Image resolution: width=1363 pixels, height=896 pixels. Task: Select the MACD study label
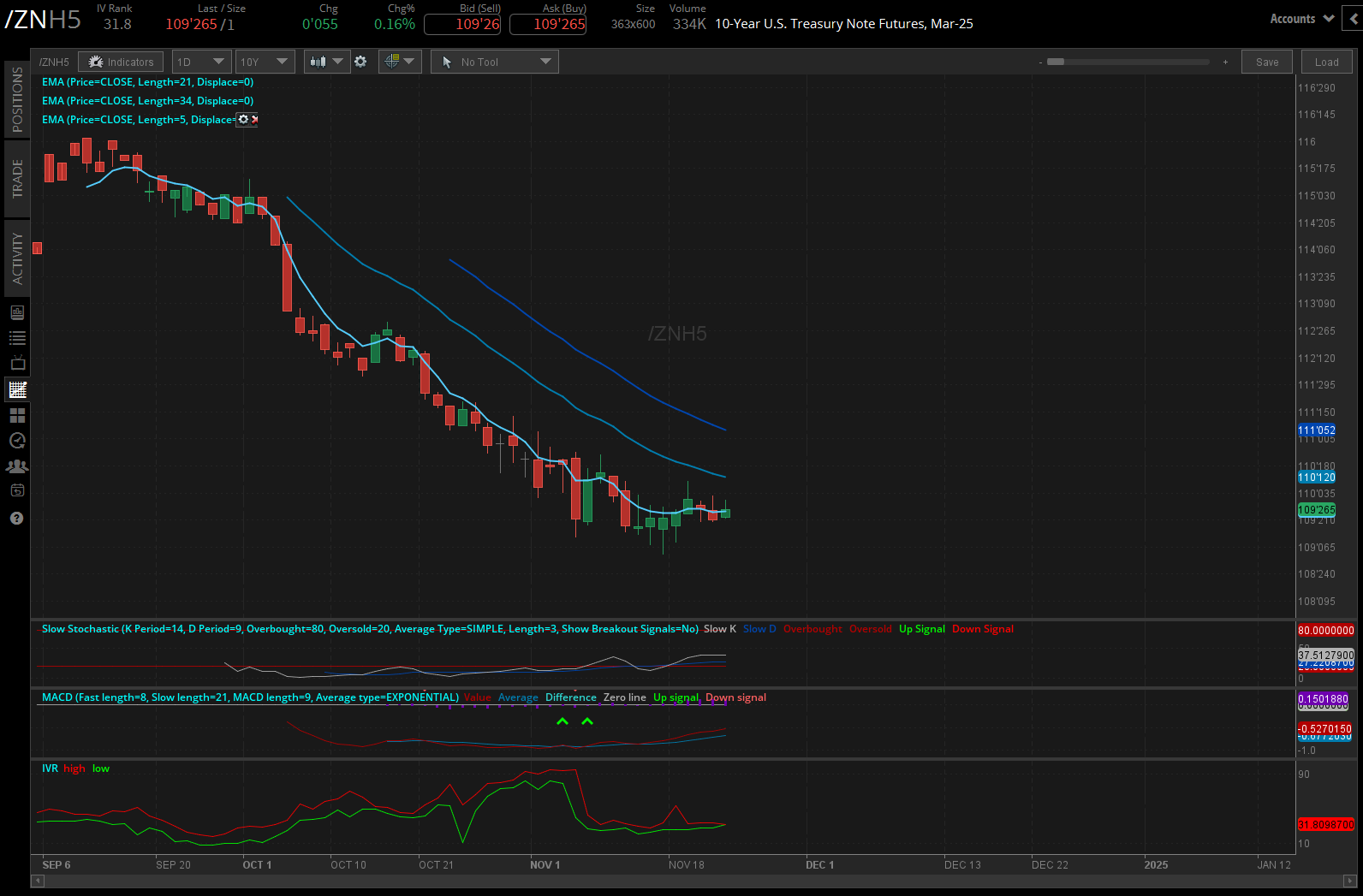point(250,697)
